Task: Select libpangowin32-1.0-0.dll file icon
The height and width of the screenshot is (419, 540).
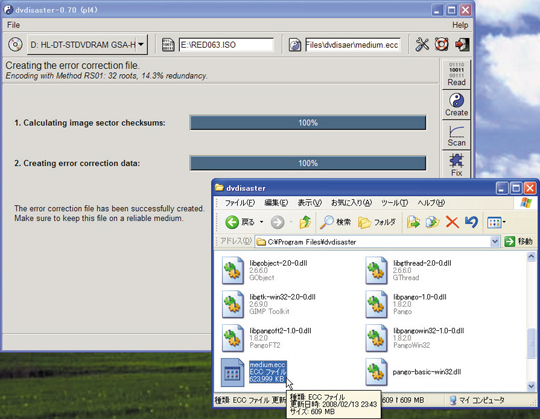Action: (376, 338)
